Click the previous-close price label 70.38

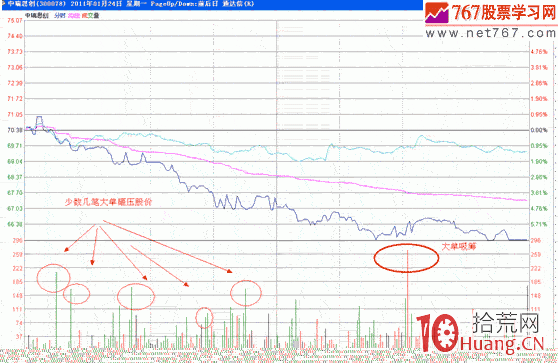(15, 130)
